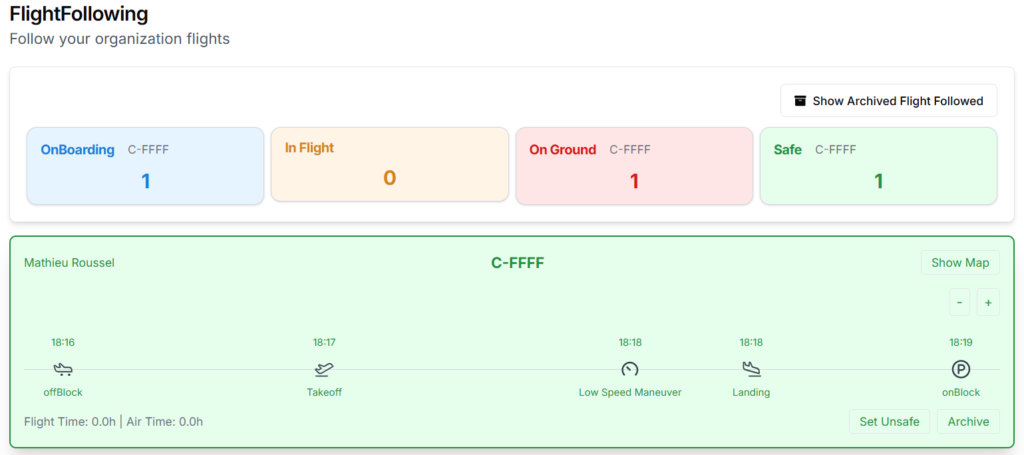Screen dimensions: 1024x455
Task: Mark flight as unsafe with Set Unsafe
Action: (890, 422)
